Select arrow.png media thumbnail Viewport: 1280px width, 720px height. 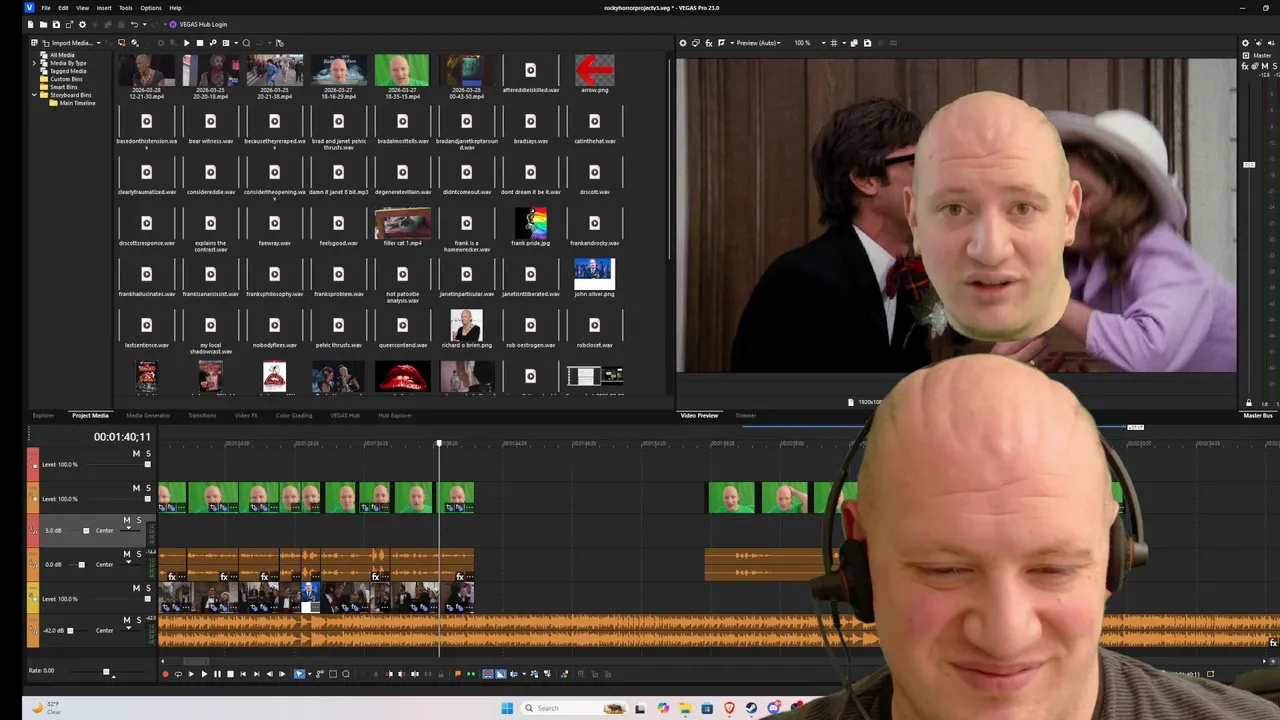tap(594, 70)
